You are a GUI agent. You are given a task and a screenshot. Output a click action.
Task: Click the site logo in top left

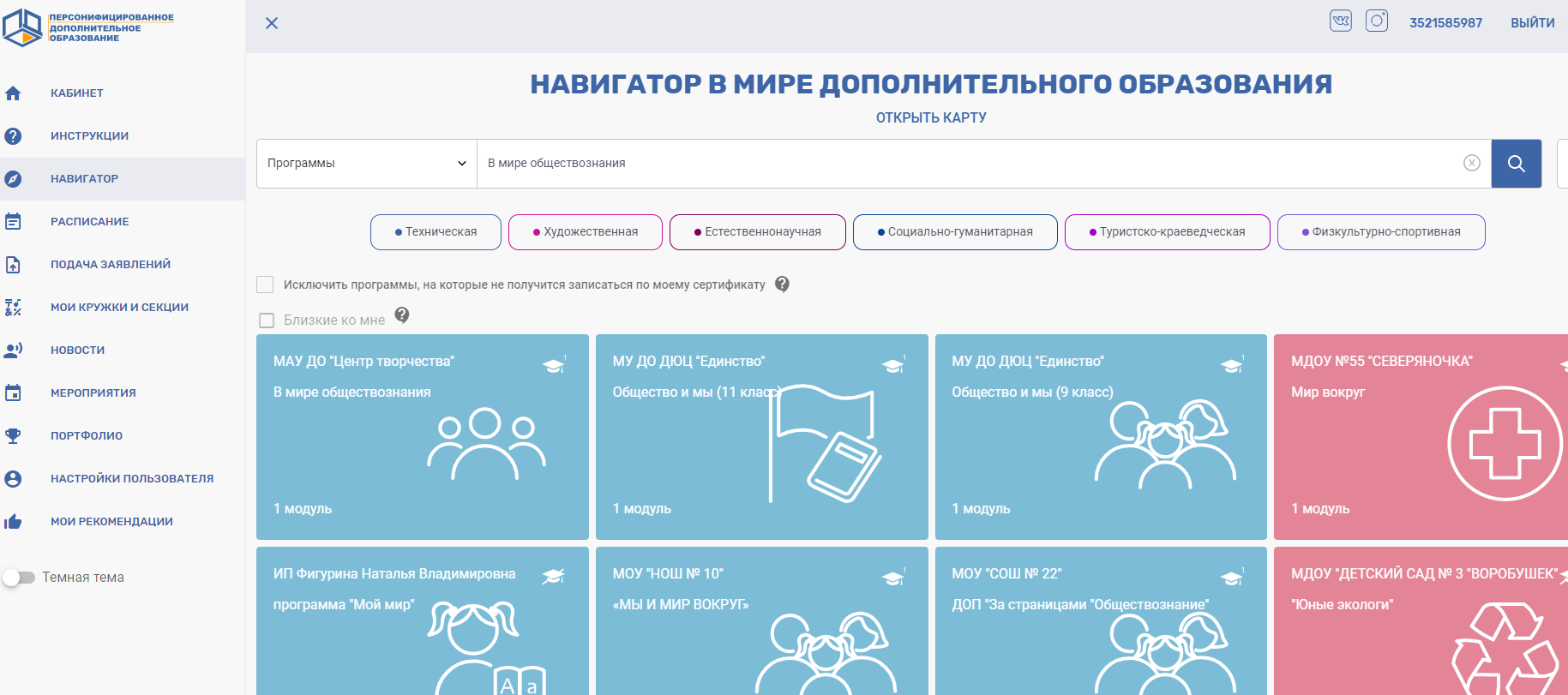(88, 27)
